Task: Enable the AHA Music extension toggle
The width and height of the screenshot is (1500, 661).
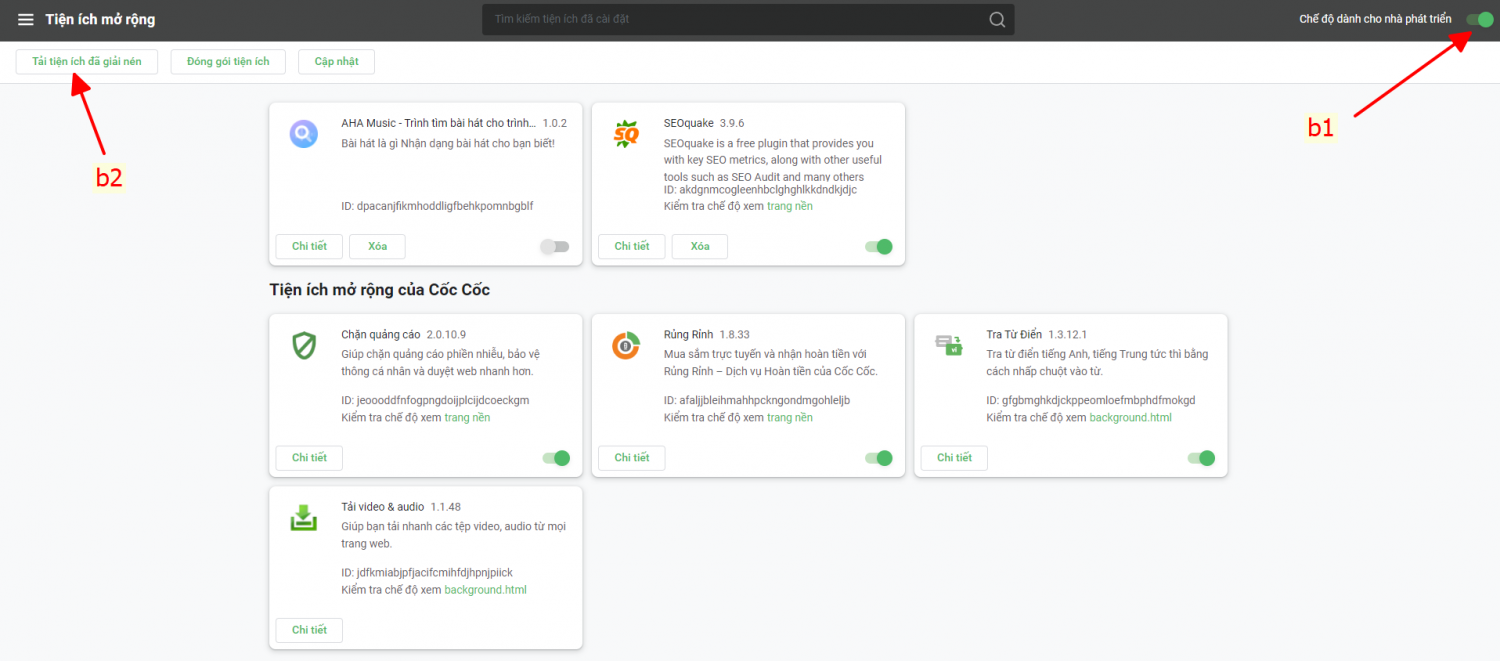Action: (555, 247)
